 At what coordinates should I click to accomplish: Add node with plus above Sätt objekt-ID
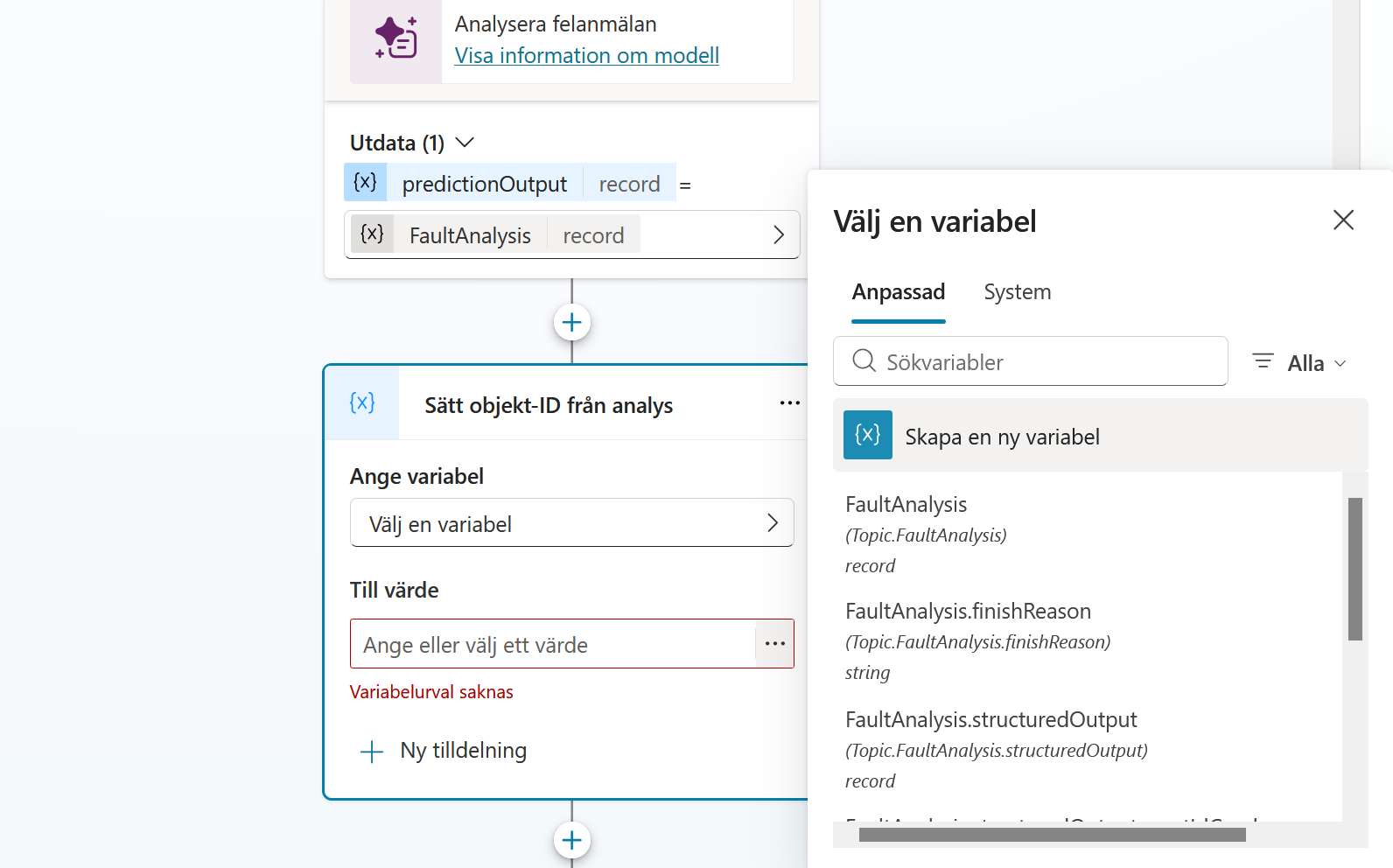coord(572,322)
